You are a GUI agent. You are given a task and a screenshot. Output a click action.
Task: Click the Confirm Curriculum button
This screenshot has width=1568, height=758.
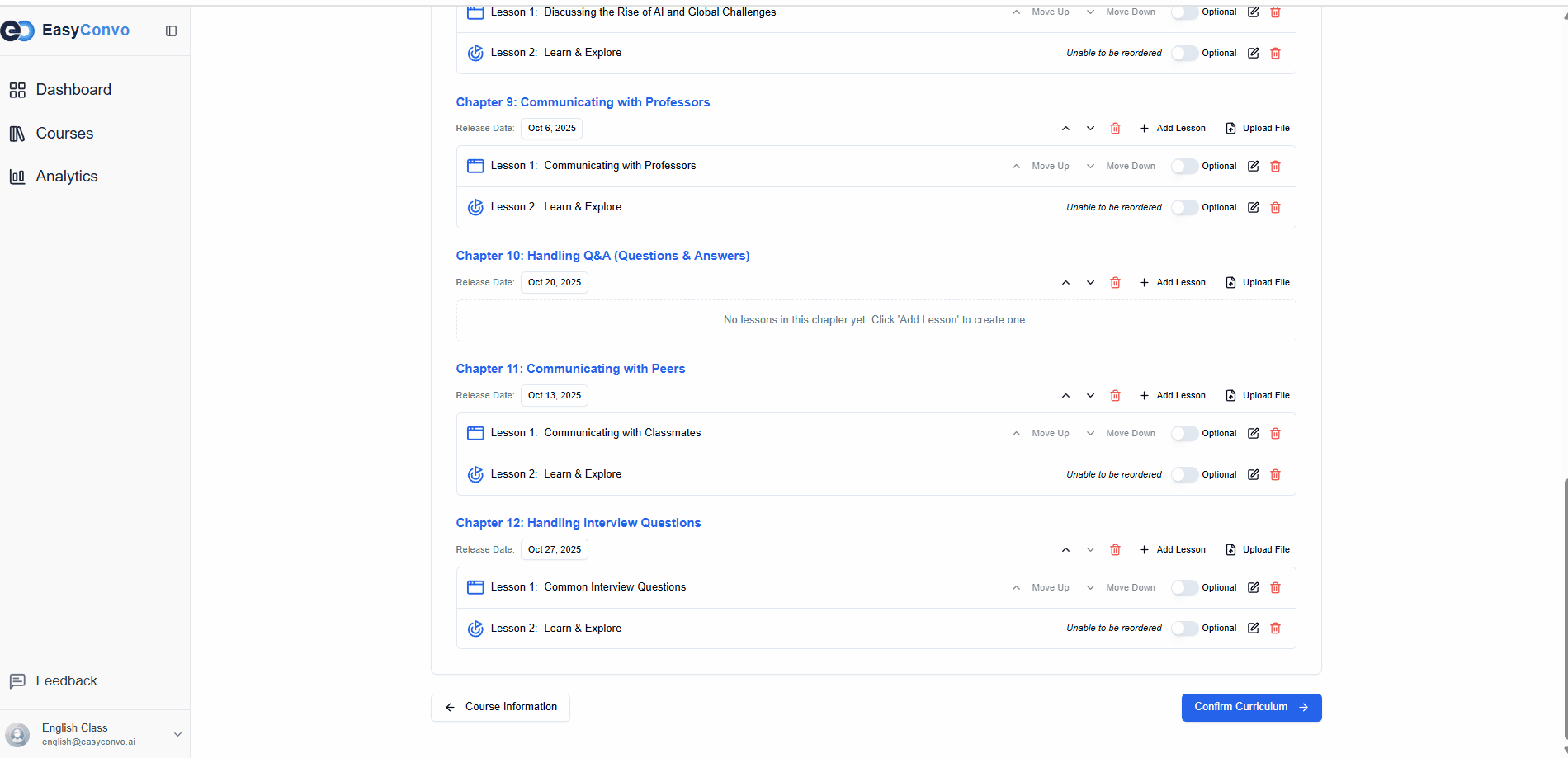click(1250, 708)
